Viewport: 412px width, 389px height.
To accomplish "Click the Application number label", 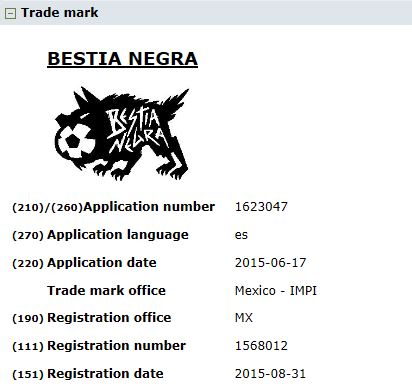I will tap(149, 207).
